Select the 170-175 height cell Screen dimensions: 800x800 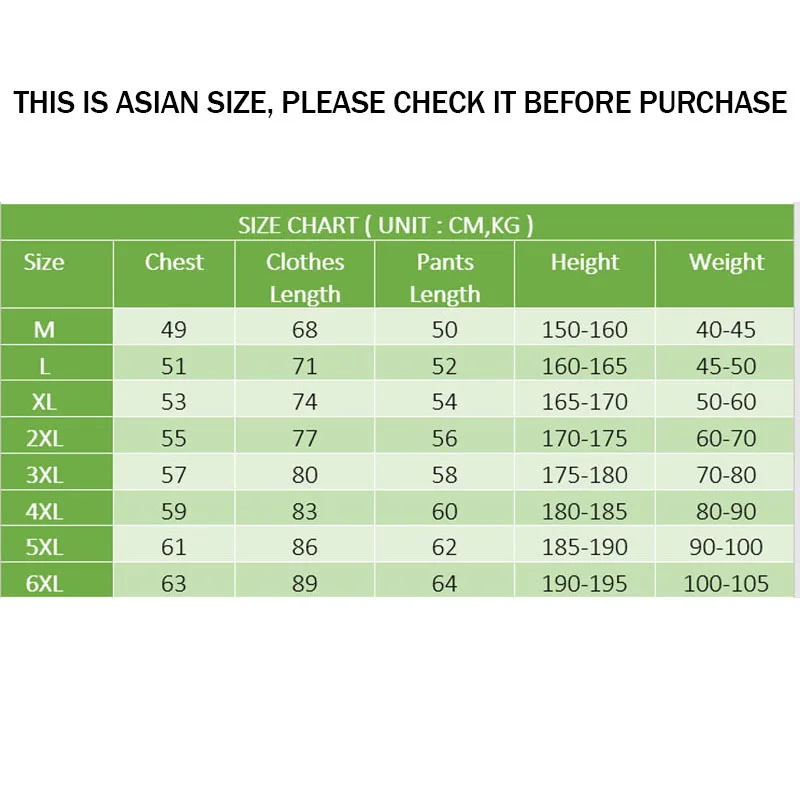coord(585,439)
